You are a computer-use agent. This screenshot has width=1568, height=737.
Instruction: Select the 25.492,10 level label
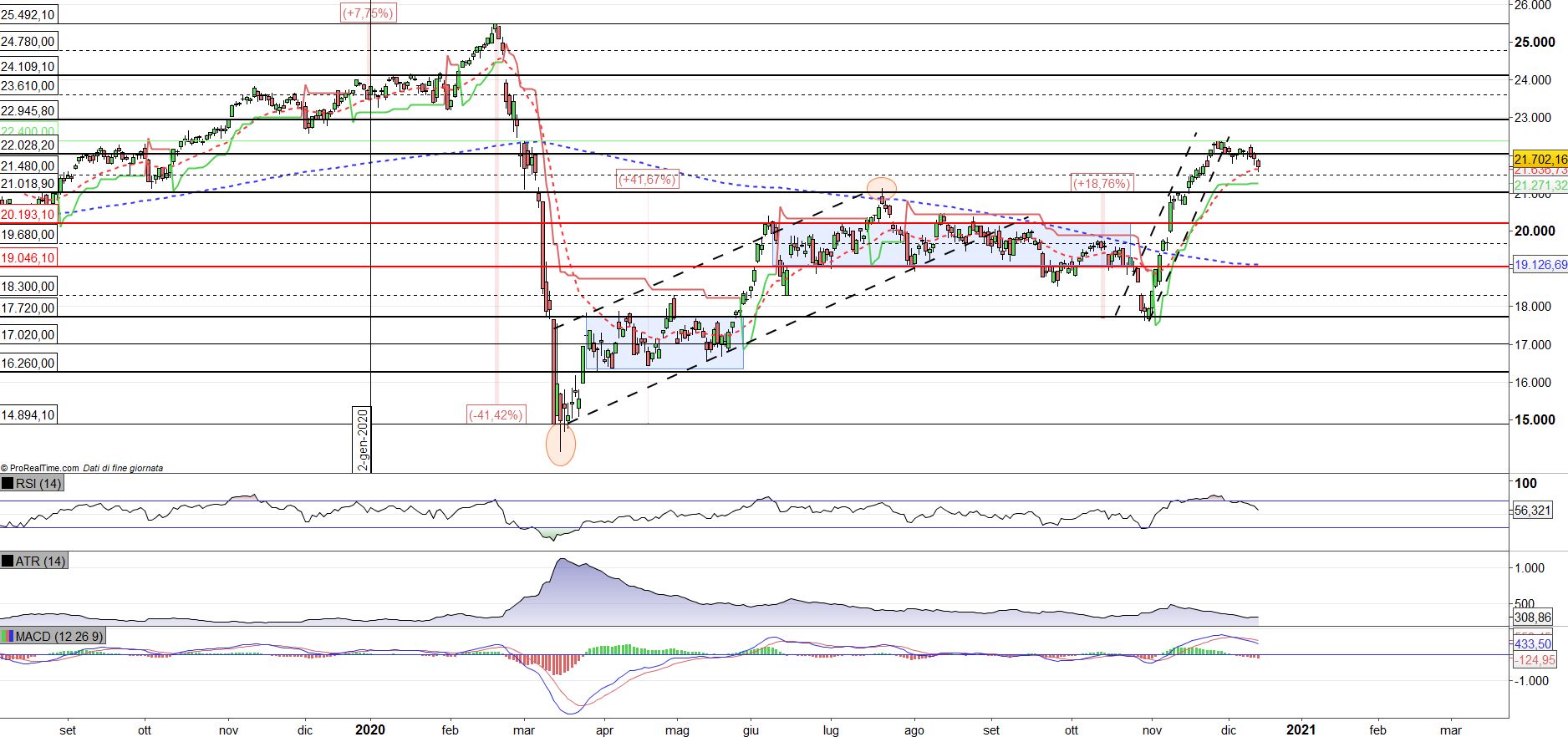coord(28,15)
